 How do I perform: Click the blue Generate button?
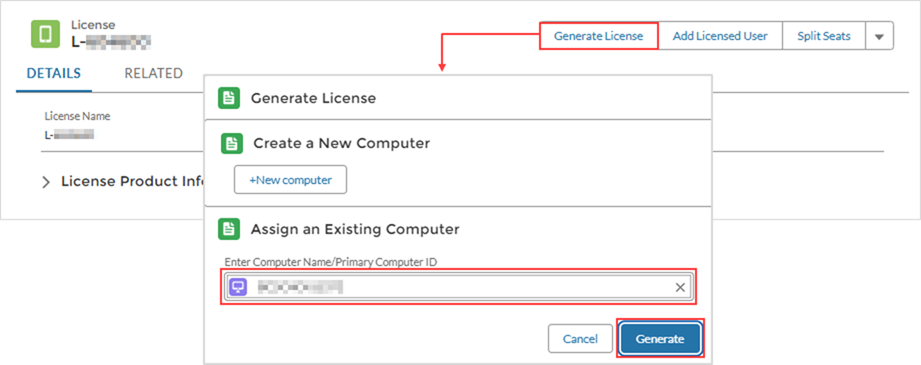pyautogui.click(x=660, y=339)
